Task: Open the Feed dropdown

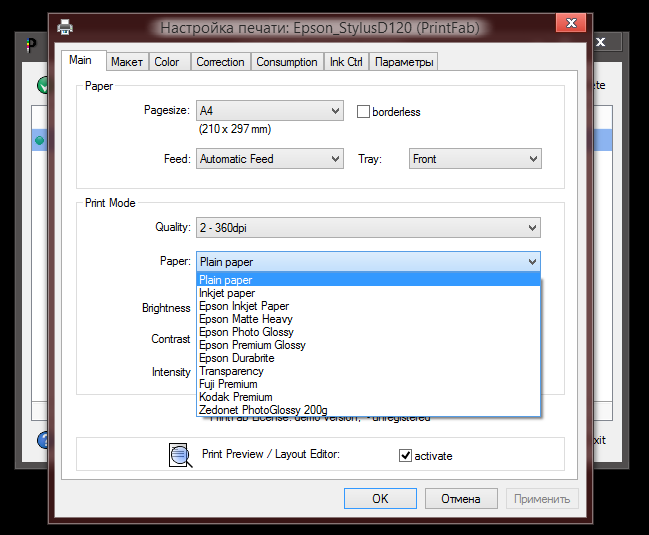Action: coord(270,158)
